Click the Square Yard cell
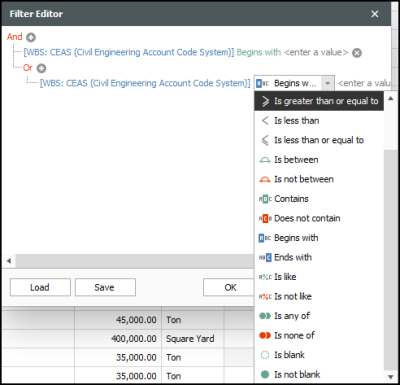Viewport: 400px width, 385px height. pyautogui.click(x=193, y=339)
